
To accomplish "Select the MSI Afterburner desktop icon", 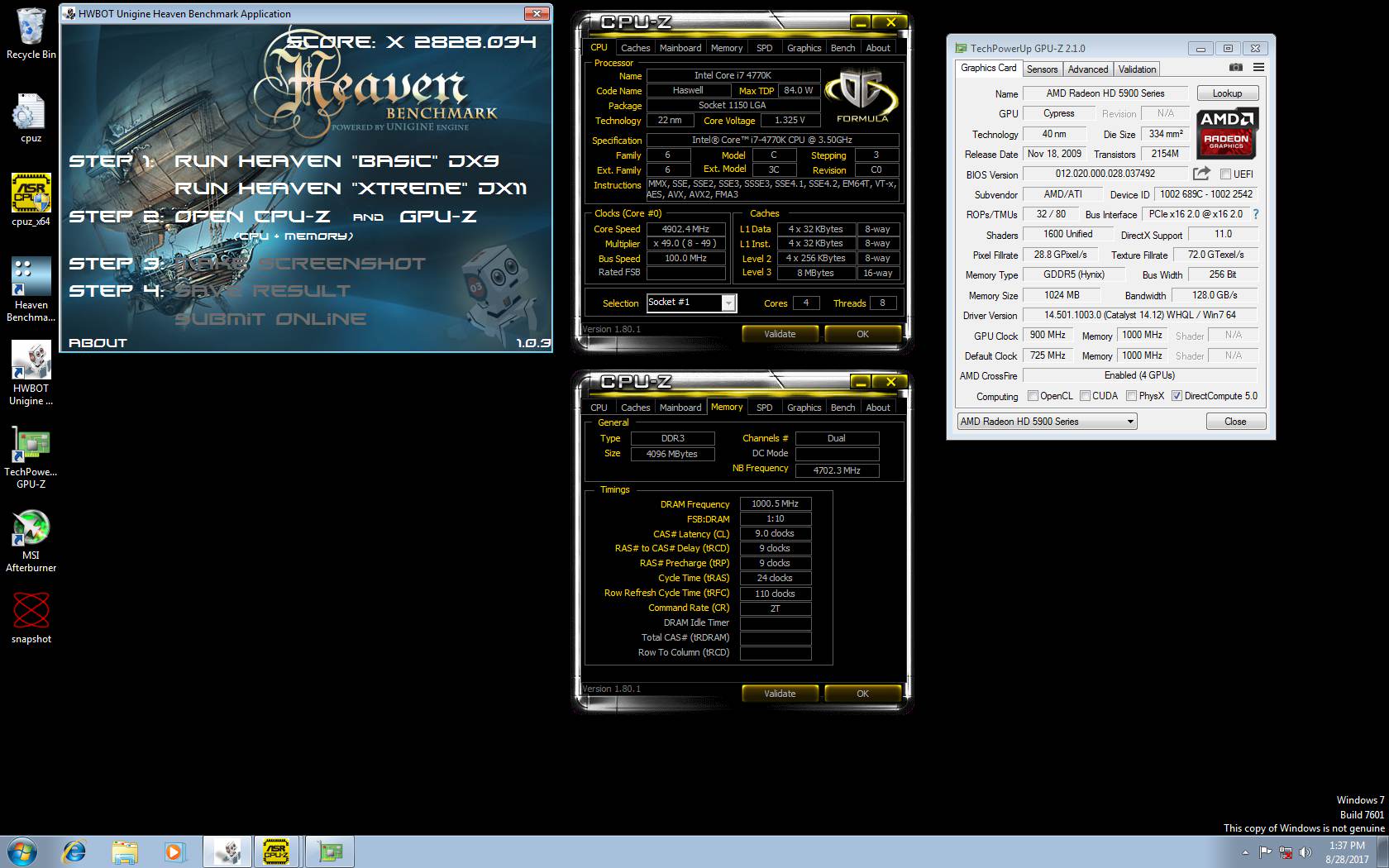I will (31, 541).
